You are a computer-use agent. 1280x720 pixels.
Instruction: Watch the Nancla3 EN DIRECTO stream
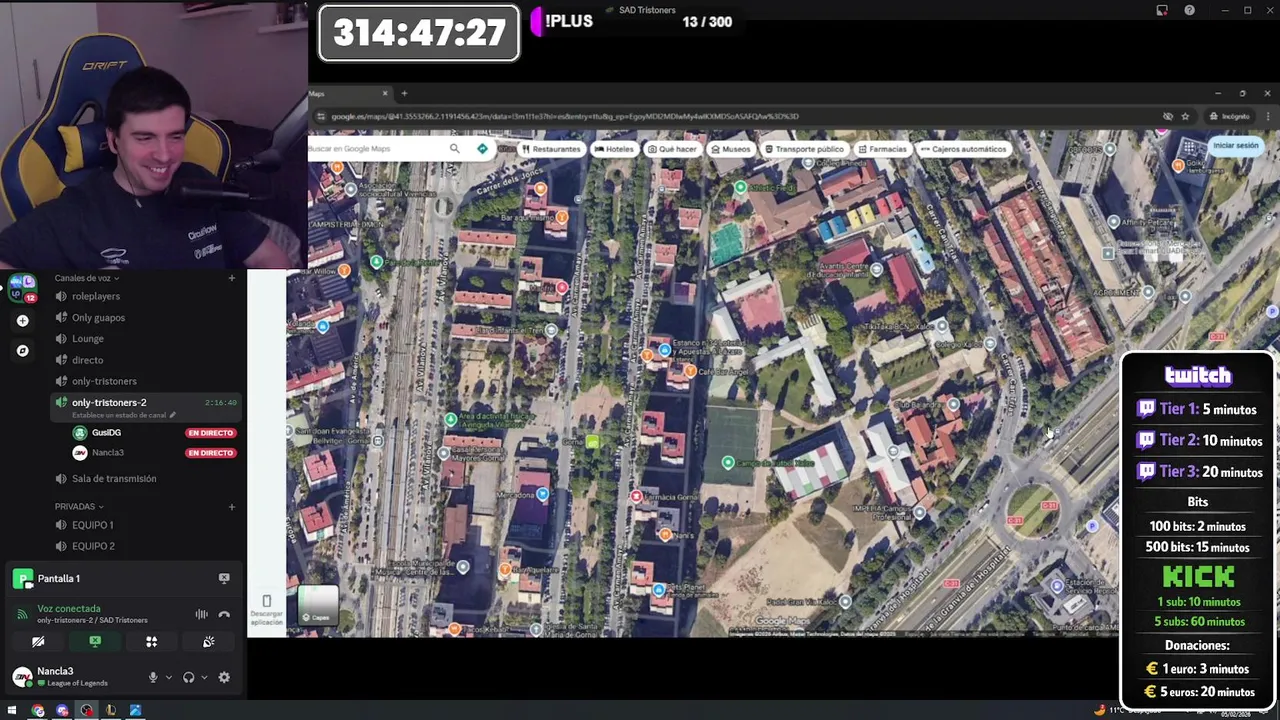click(210, 453)
